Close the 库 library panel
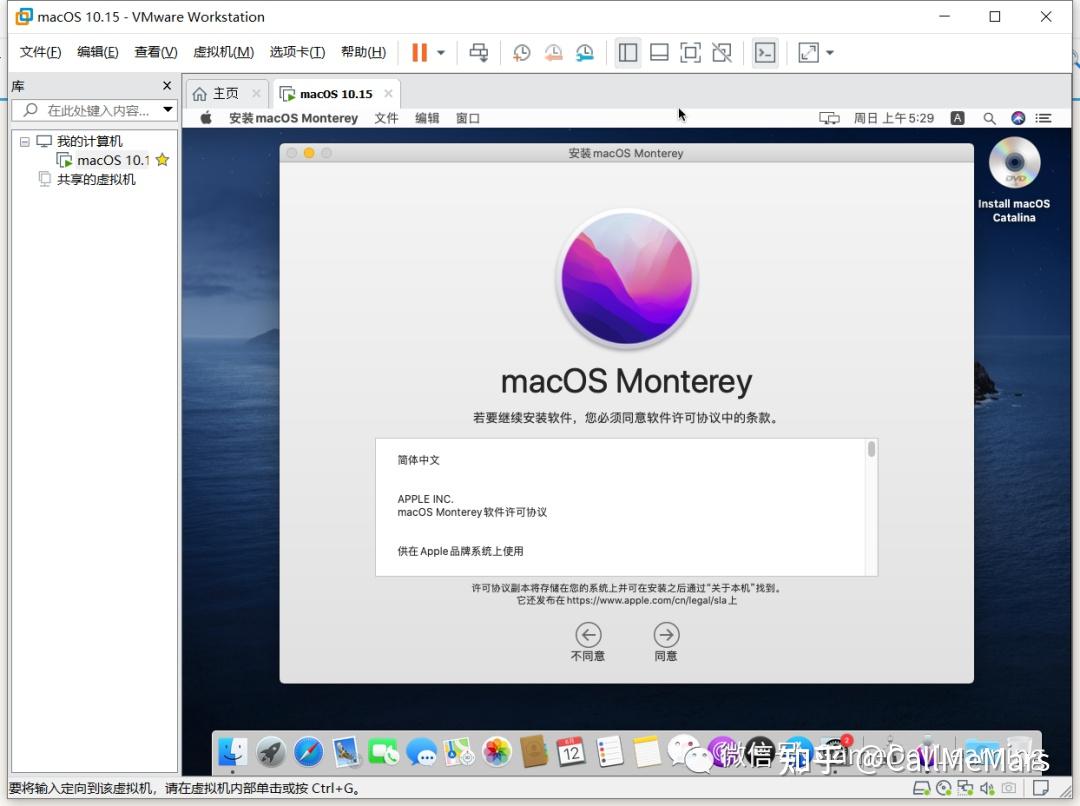 167,85
